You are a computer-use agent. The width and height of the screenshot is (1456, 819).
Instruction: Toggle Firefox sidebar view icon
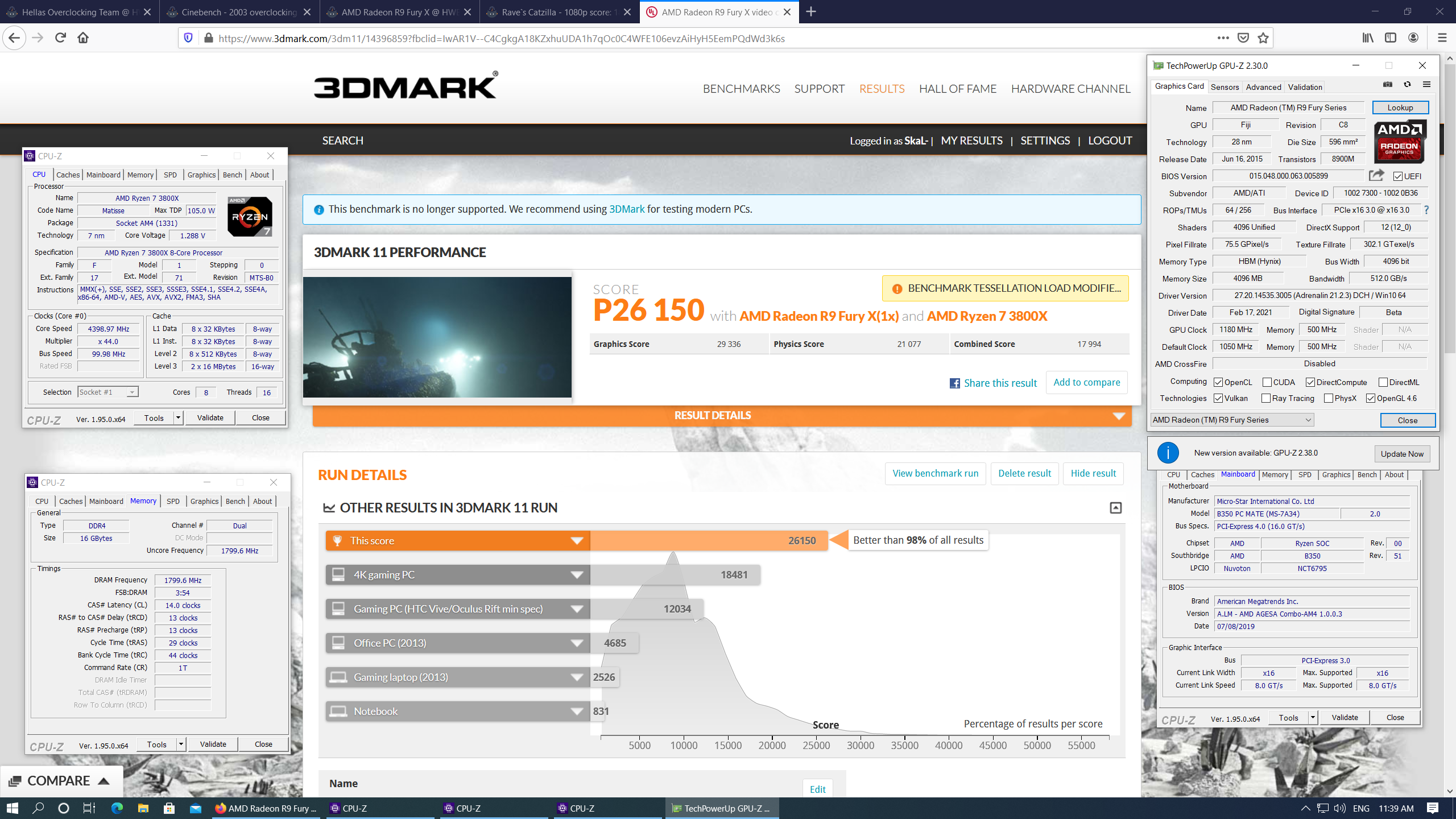pyautogui.click(x=1391, y=38)
